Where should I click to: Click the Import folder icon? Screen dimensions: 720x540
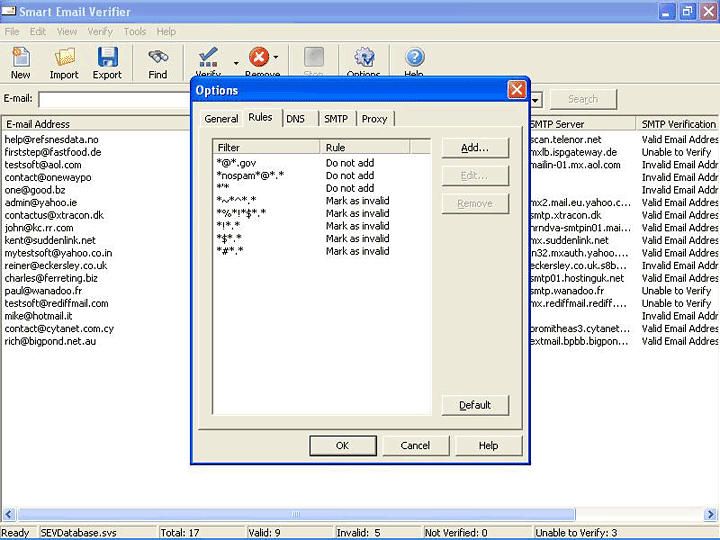coord(64,58)
